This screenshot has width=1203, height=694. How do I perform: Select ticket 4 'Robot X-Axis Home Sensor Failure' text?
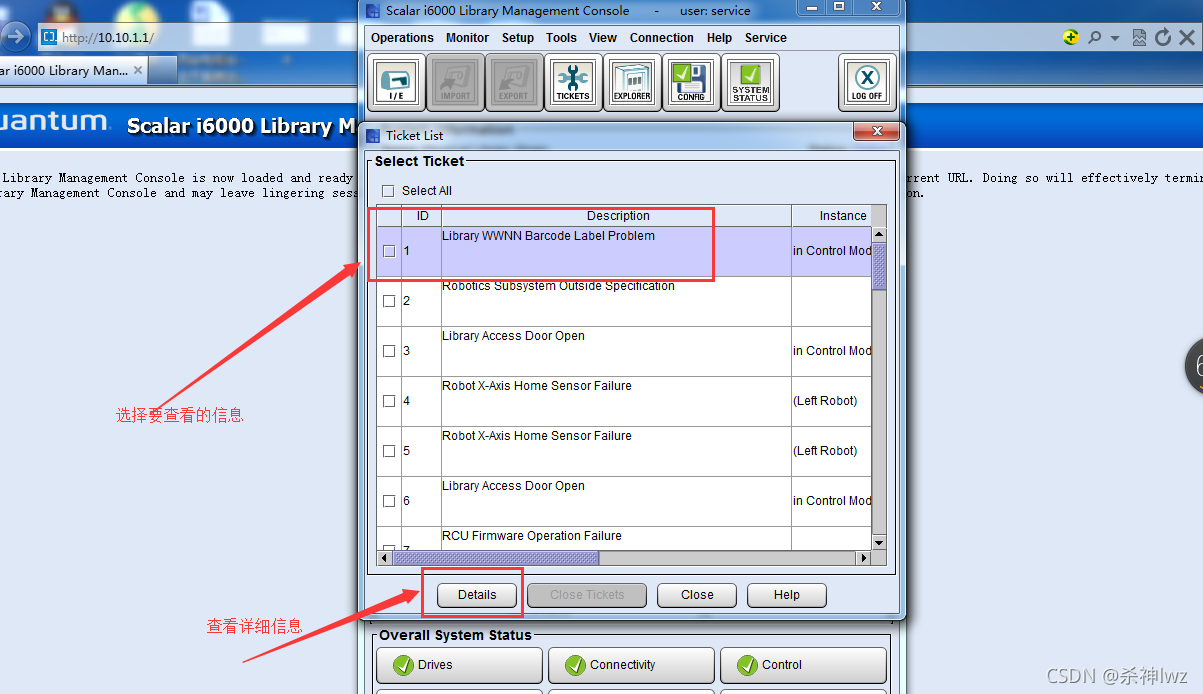[537, 386]
